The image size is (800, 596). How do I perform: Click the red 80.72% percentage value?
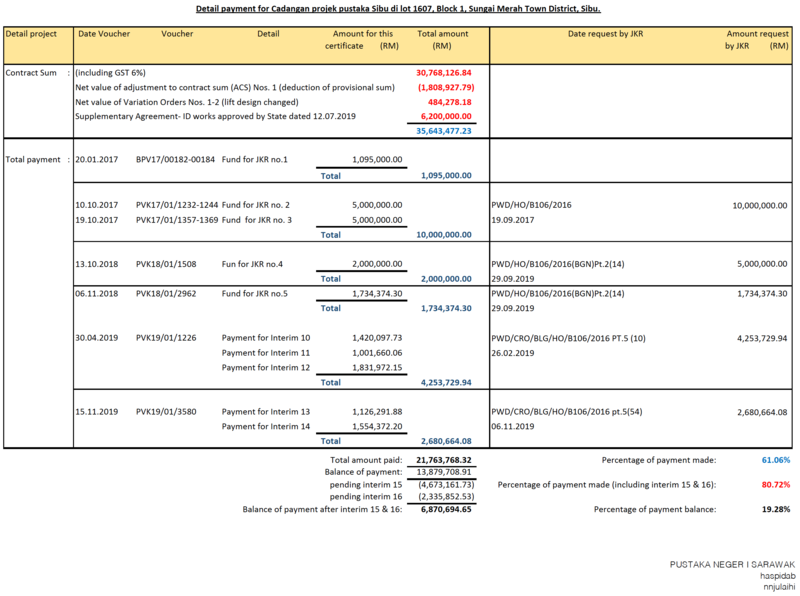(774, 484)
